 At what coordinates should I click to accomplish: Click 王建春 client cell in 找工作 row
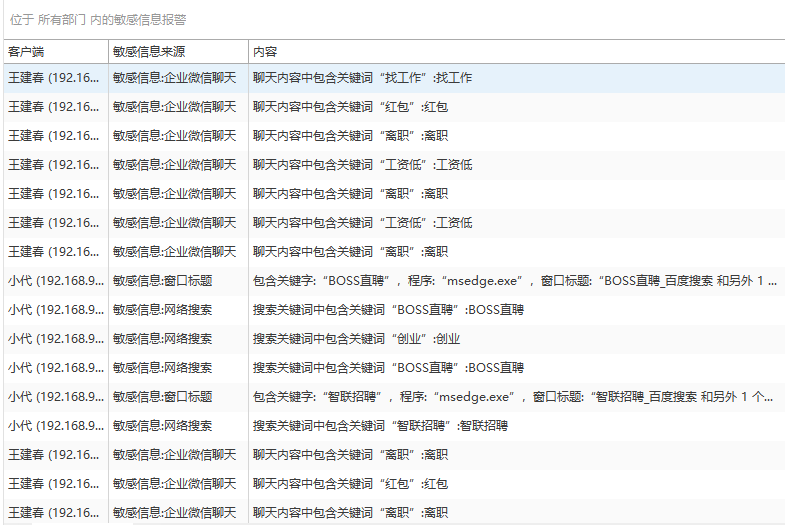(54, 77)
